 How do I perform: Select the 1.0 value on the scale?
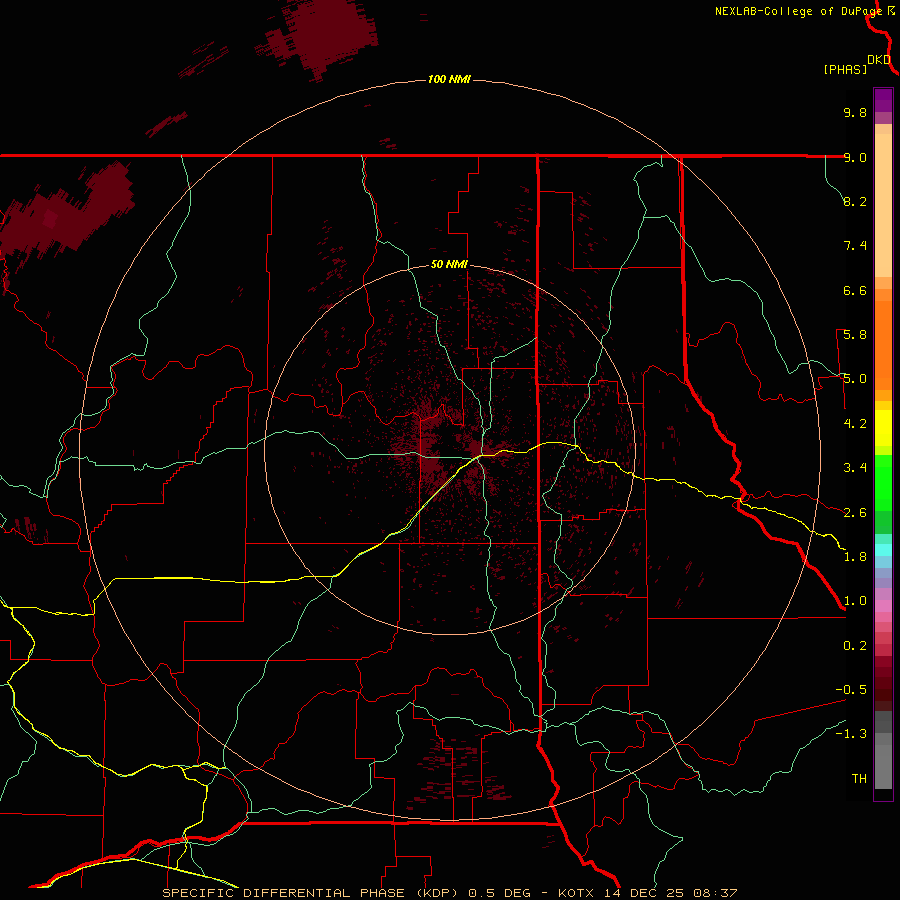tap(855, 600)
